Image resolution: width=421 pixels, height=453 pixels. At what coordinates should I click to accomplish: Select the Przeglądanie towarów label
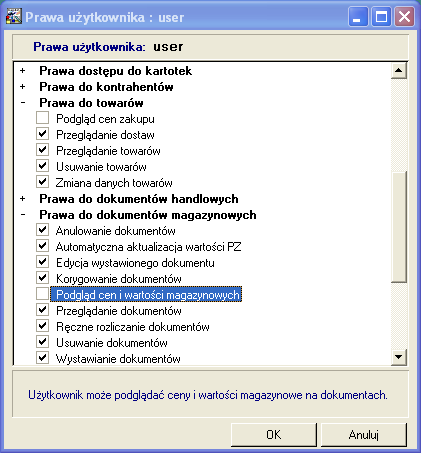(x=108, y=151)
